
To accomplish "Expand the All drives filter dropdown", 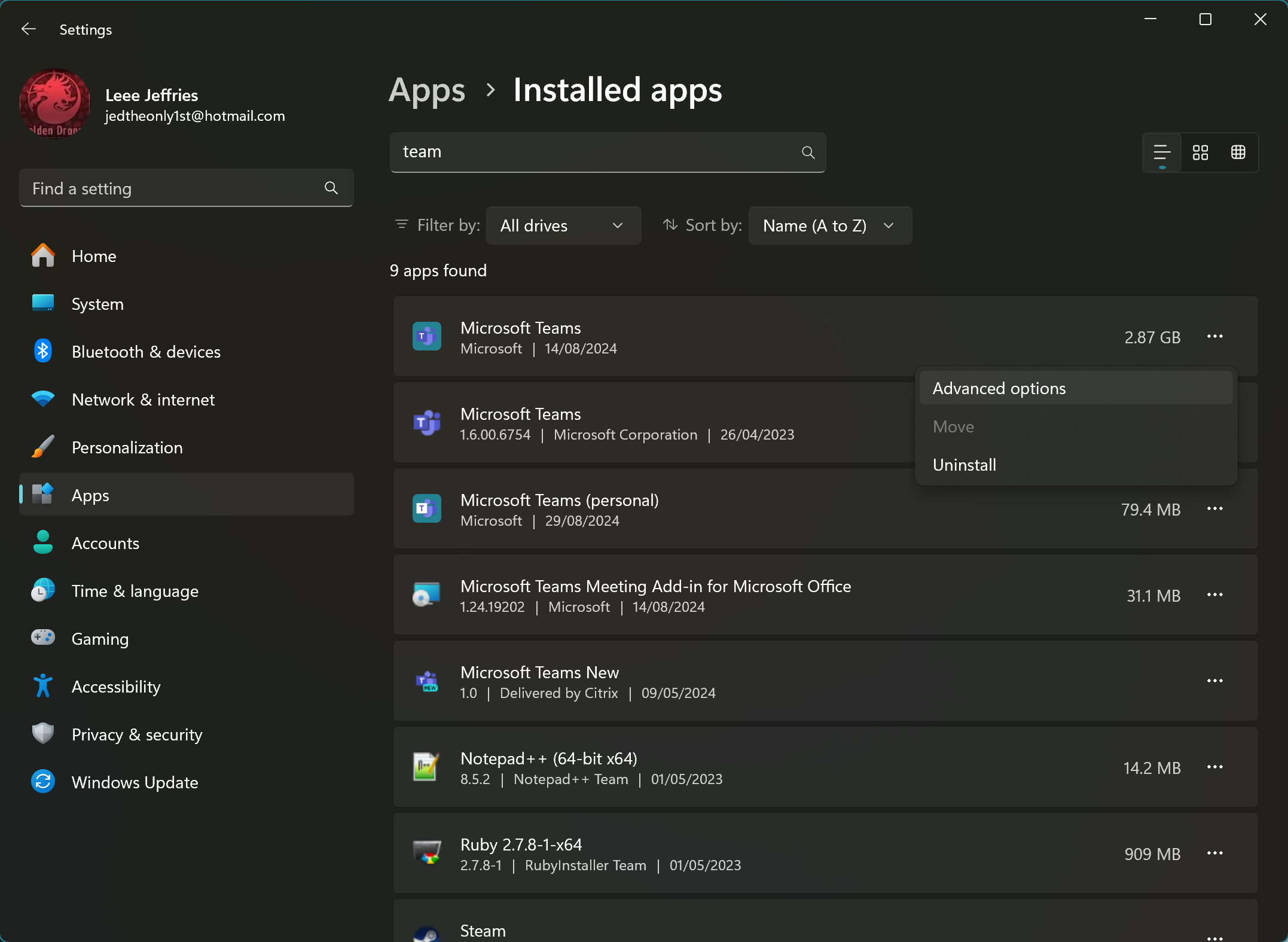I will (x=563, y=225).
